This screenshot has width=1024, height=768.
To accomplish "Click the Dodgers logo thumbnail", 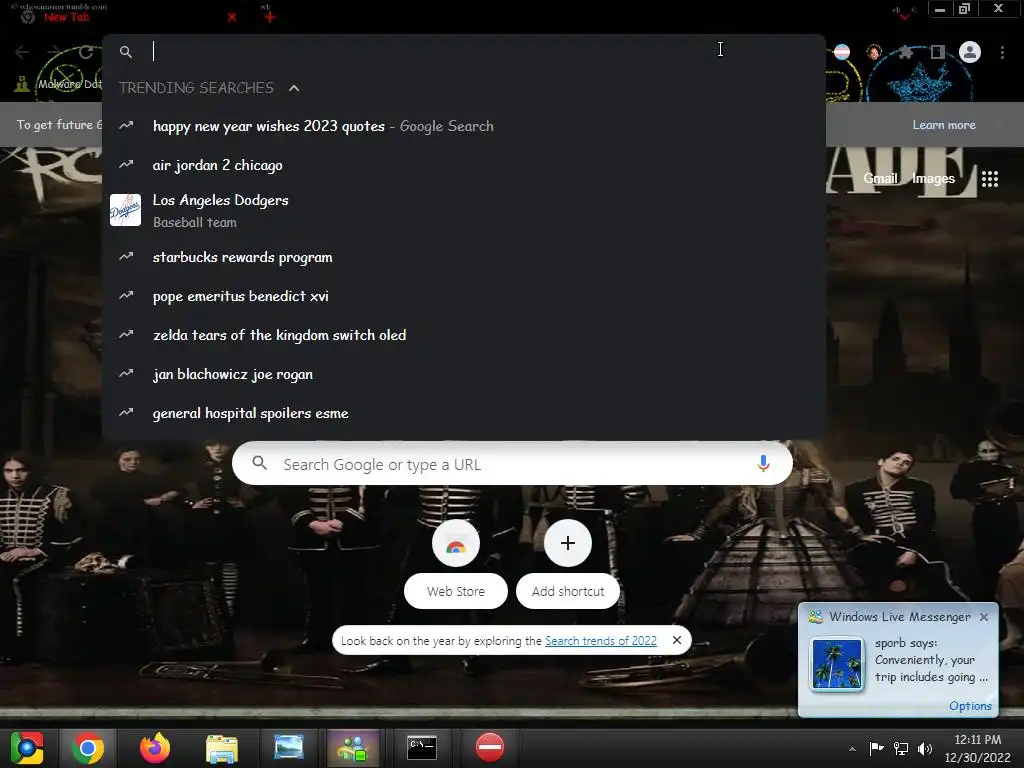I will pos(125,210).
